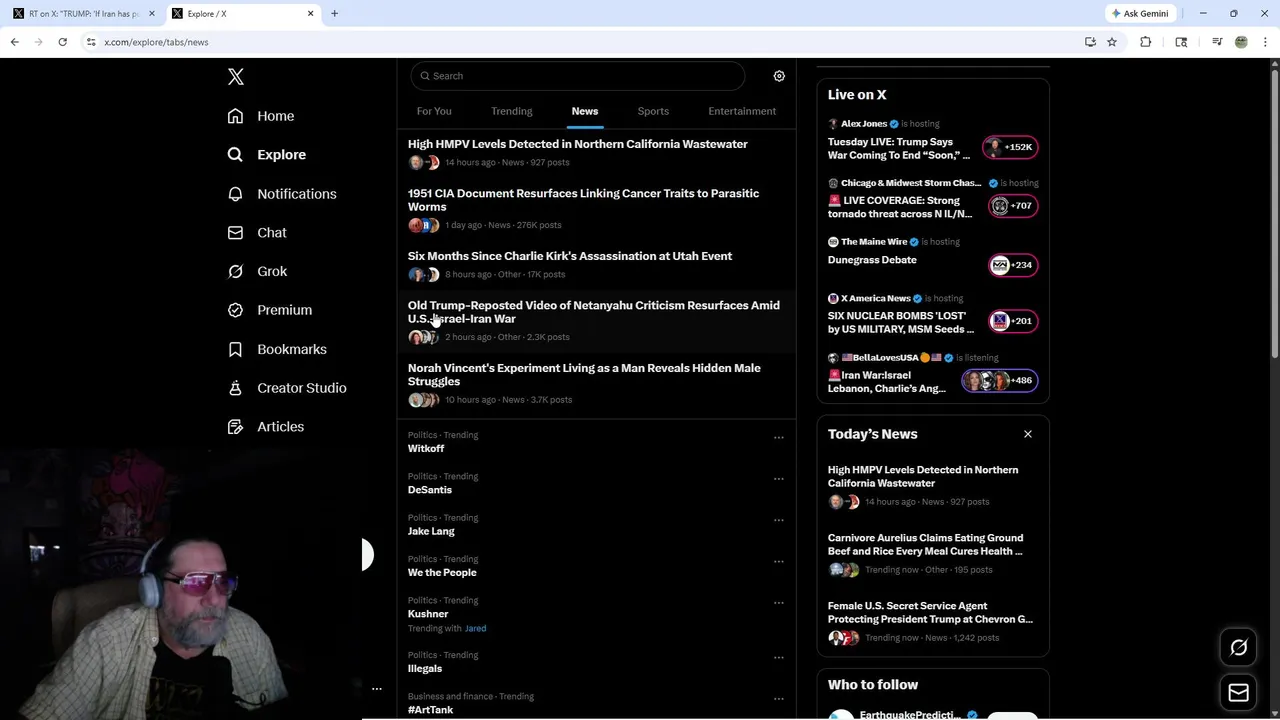Open a new browser tab

(334, 14)
